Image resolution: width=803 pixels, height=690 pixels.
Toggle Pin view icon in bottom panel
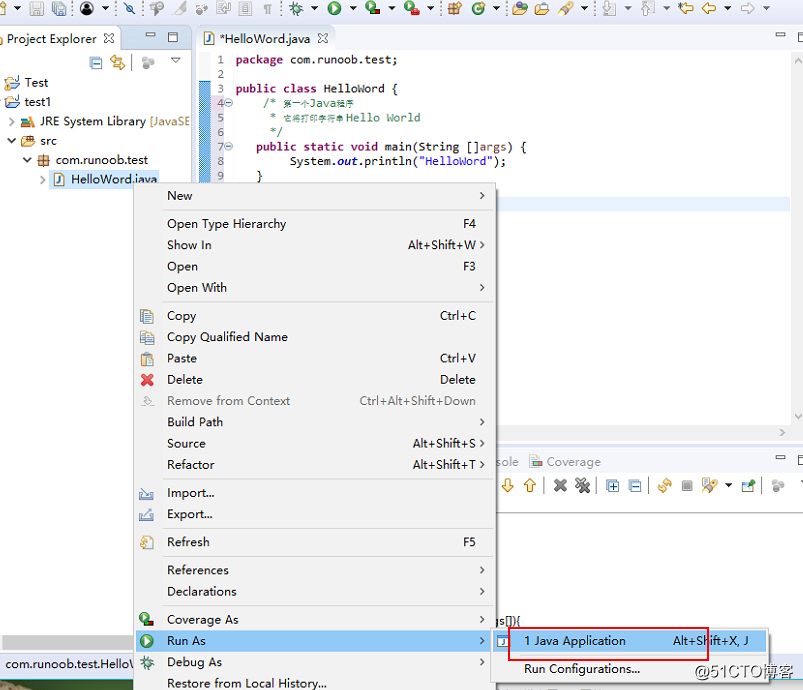pos(748,485)
